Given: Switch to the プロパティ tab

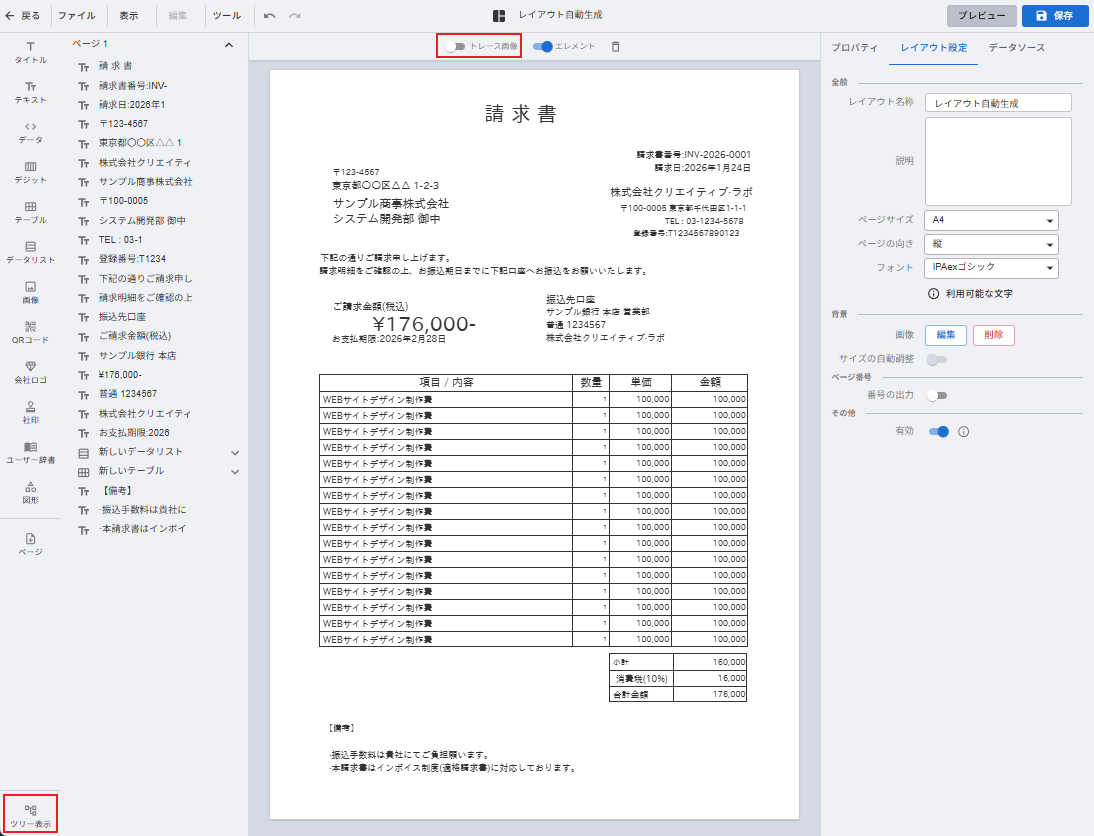Looking at the screenshot, I should pyautogui.click(x=854, y=48).
